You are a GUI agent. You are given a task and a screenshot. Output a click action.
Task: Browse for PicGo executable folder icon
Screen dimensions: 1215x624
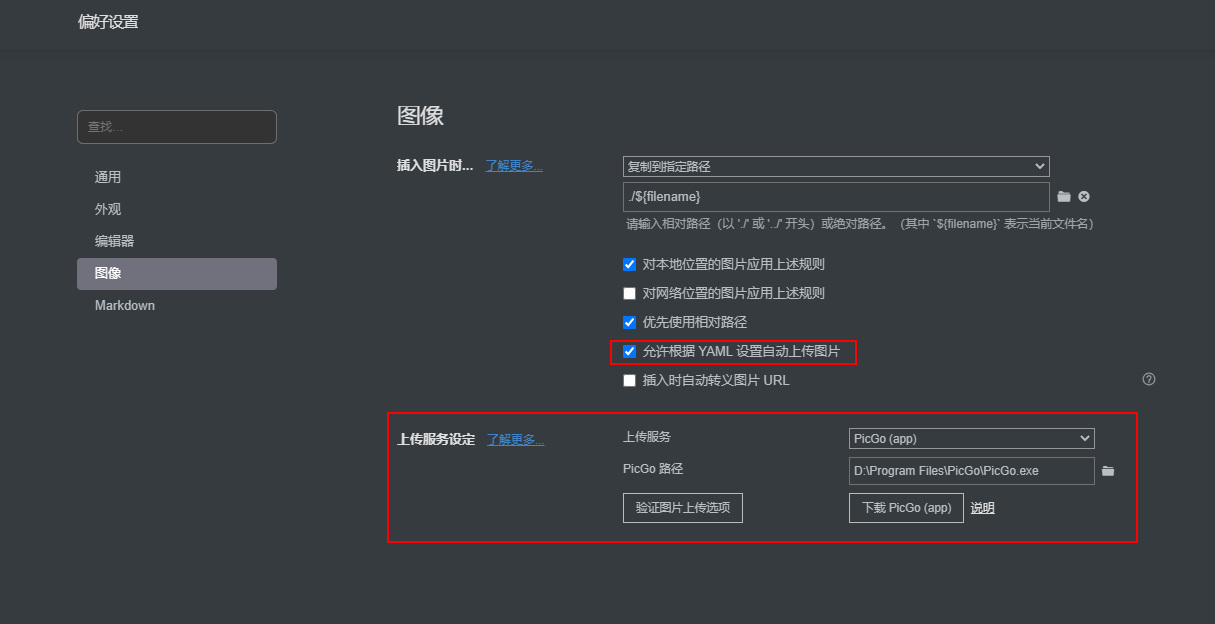[1108, 470]
